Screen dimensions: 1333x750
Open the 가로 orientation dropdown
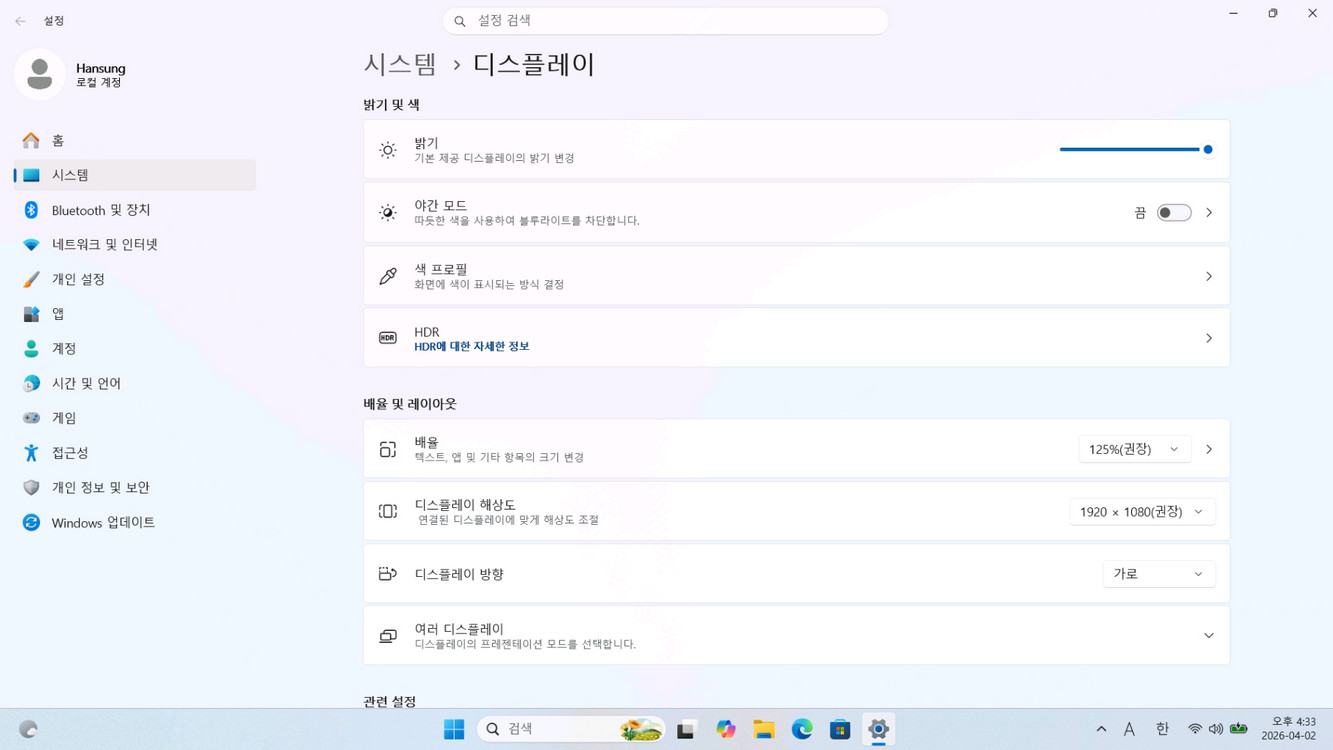1158,573
